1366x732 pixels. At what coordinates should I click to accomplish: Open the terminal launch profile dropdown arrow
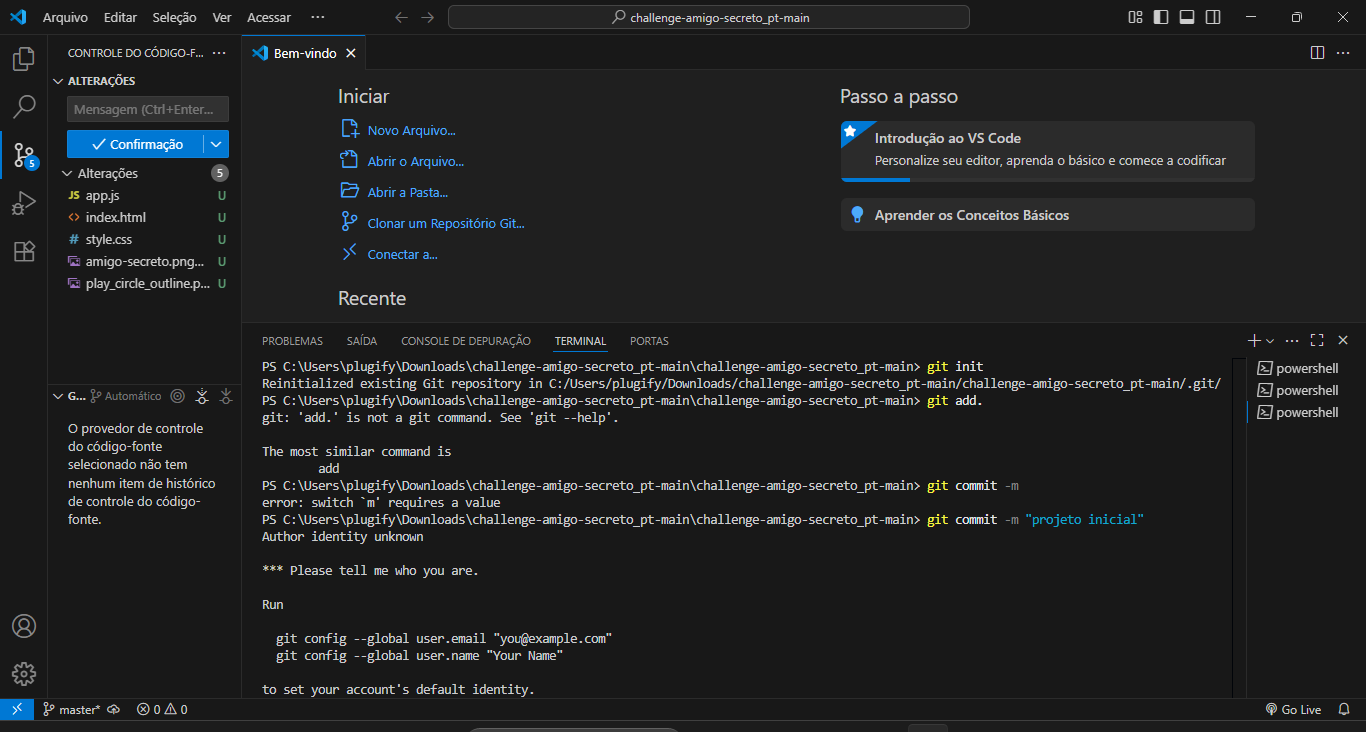(x=1270, y=341)
